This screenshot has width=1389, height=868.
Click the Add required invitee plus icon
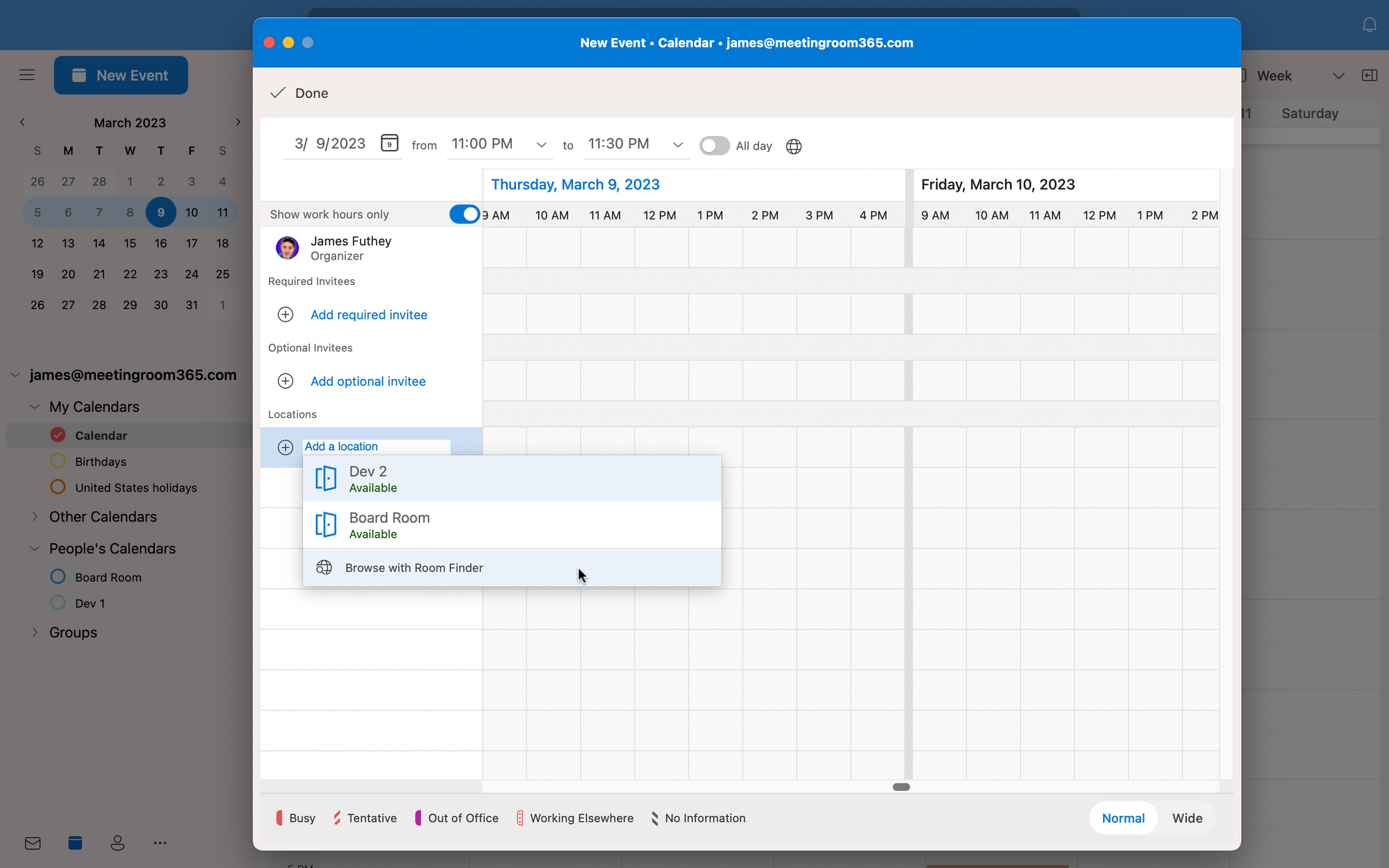[x=285, y=314]
